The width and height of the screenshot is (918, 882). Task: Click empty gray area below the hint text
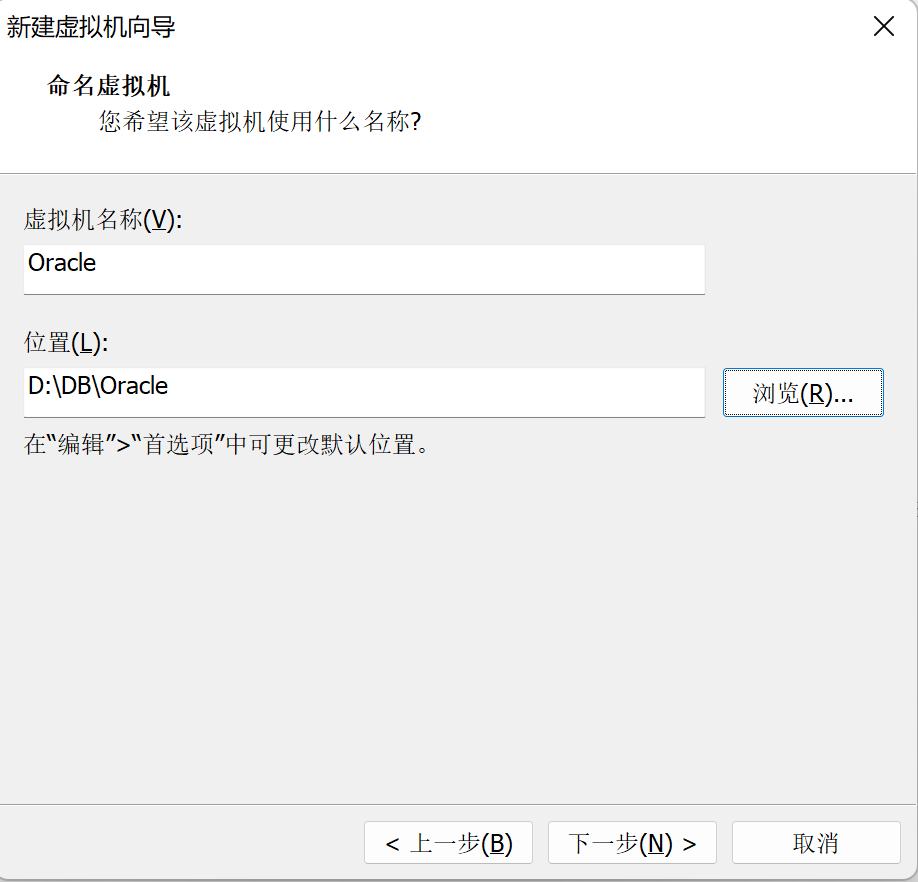point(450,620)
